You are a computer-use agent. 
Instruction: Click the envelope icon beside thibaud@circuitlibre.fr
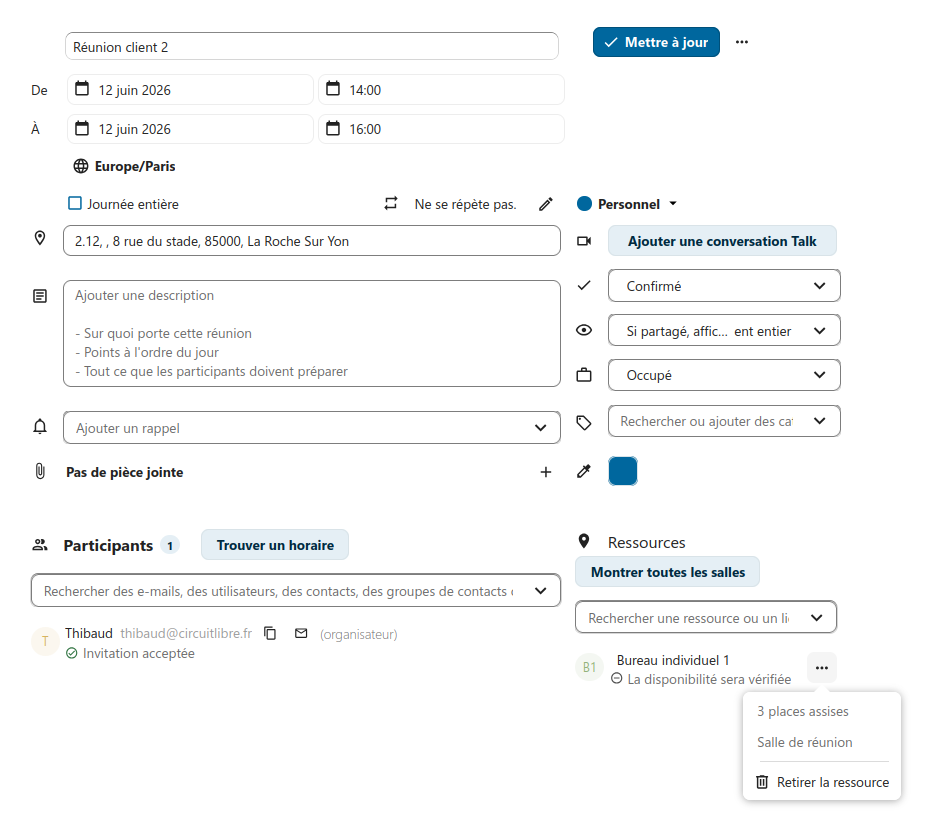pyautogui.click(x=301, y=633)
